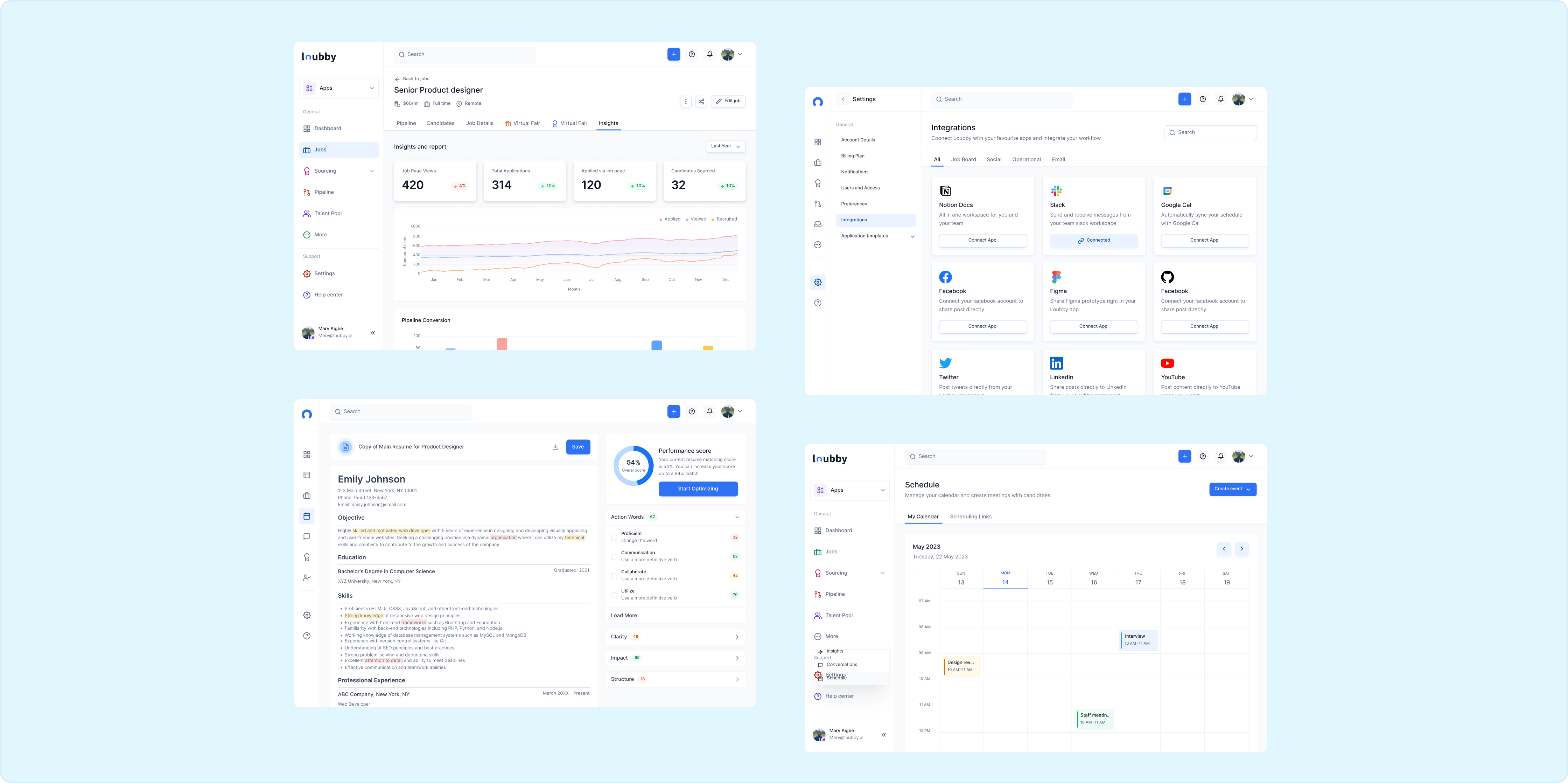Image resolution: width=1568 pixels, height=783 pixels.
Task: Expand Application templates in settings menu
Action: 912,236
